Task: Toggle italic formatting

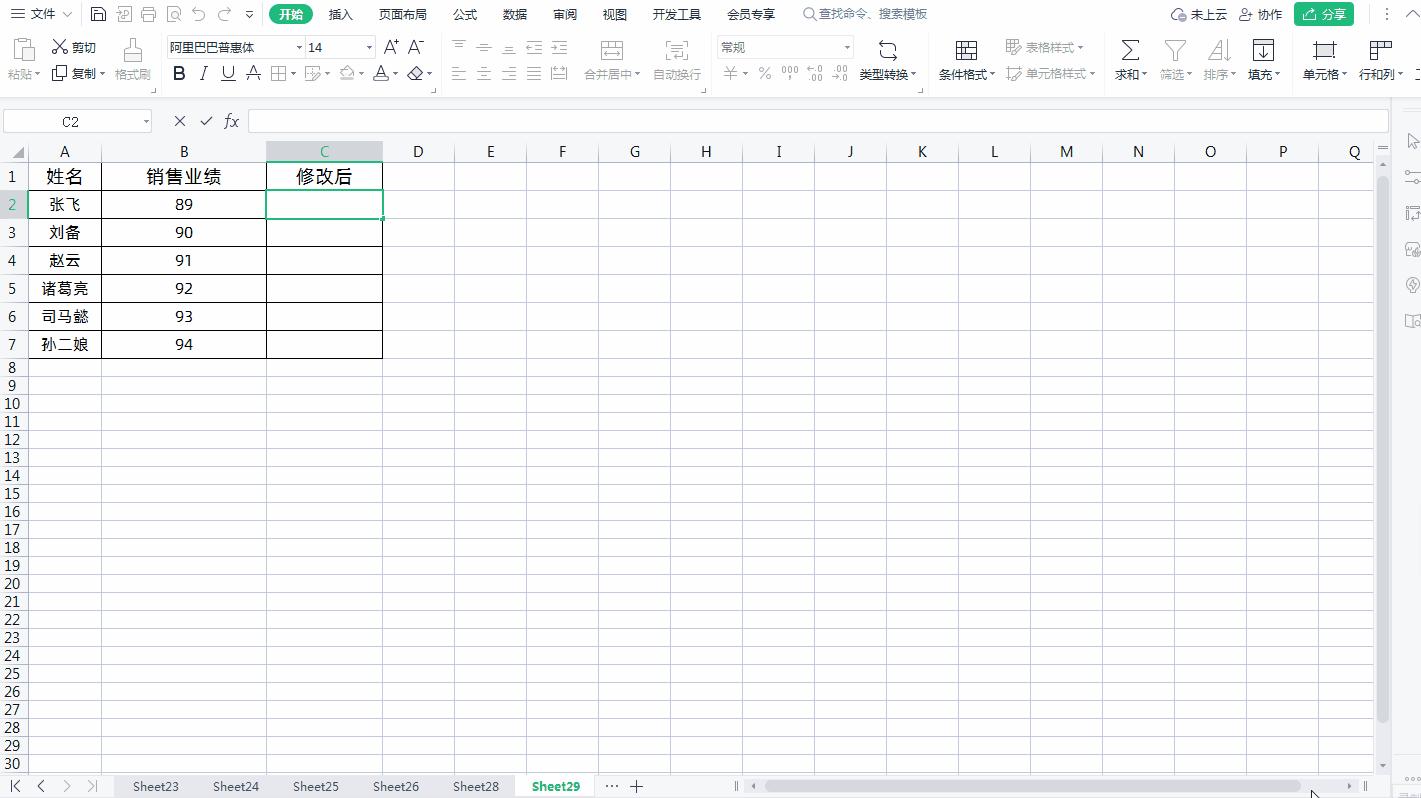Action: 204,73
